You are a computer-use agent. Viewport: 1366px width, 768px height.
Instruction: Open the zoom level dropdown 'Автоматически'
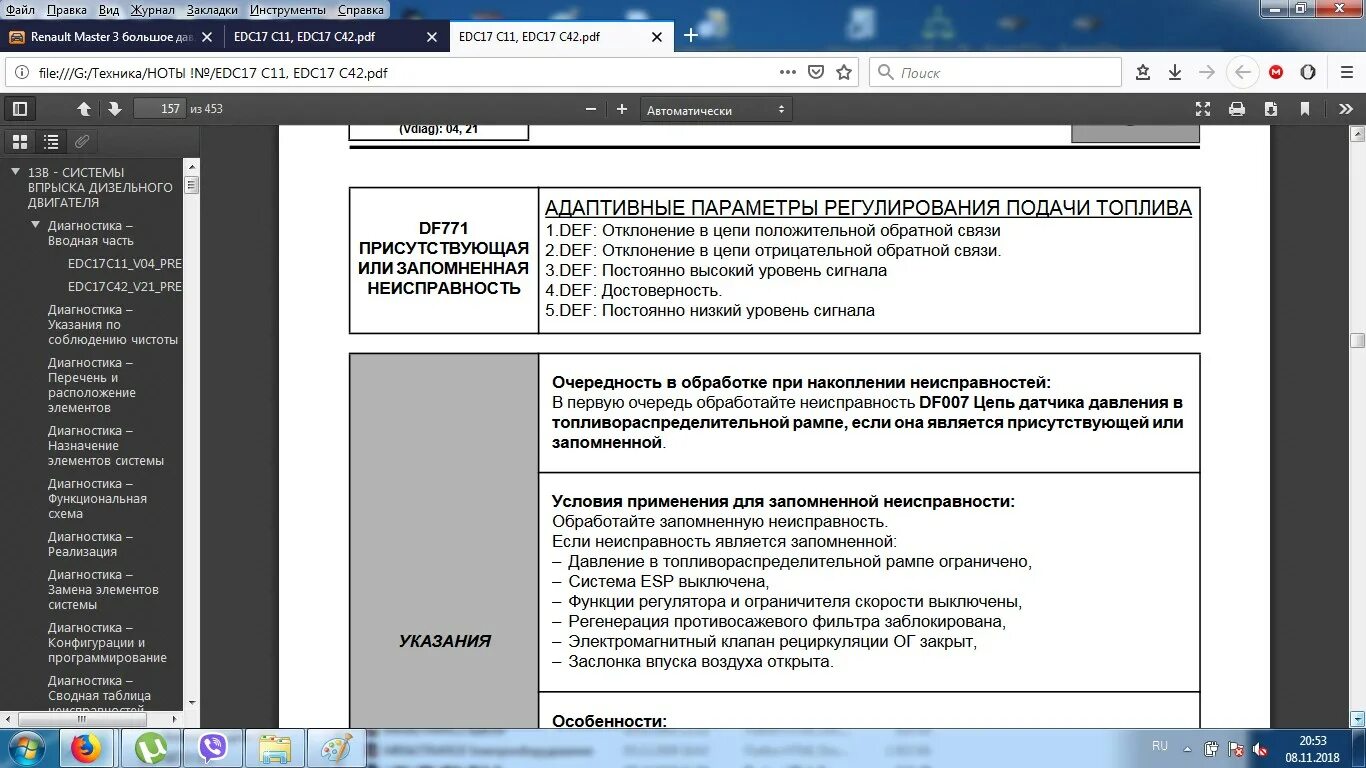[x=715, y=110]
